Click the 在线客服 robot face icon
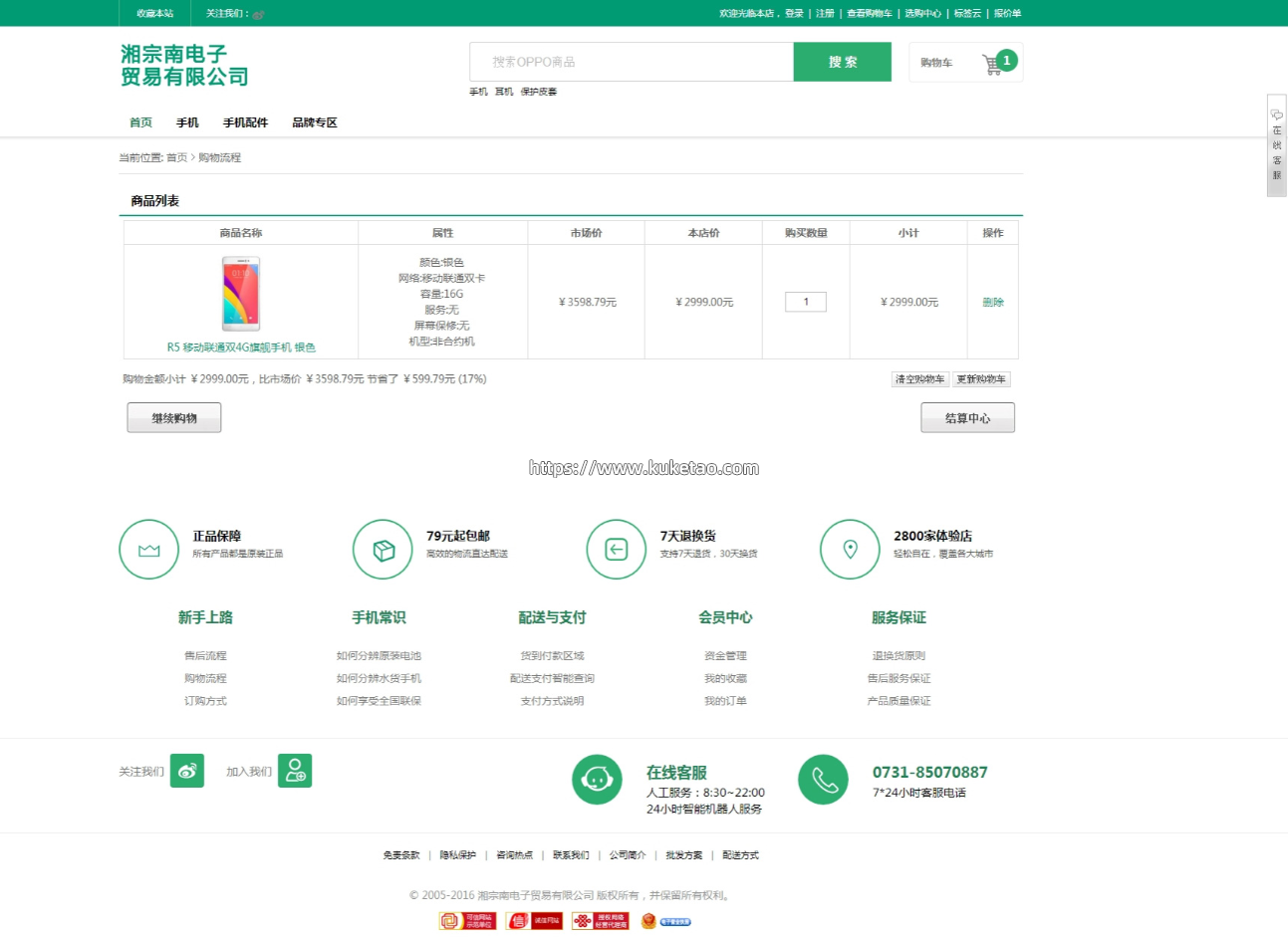 597,779
